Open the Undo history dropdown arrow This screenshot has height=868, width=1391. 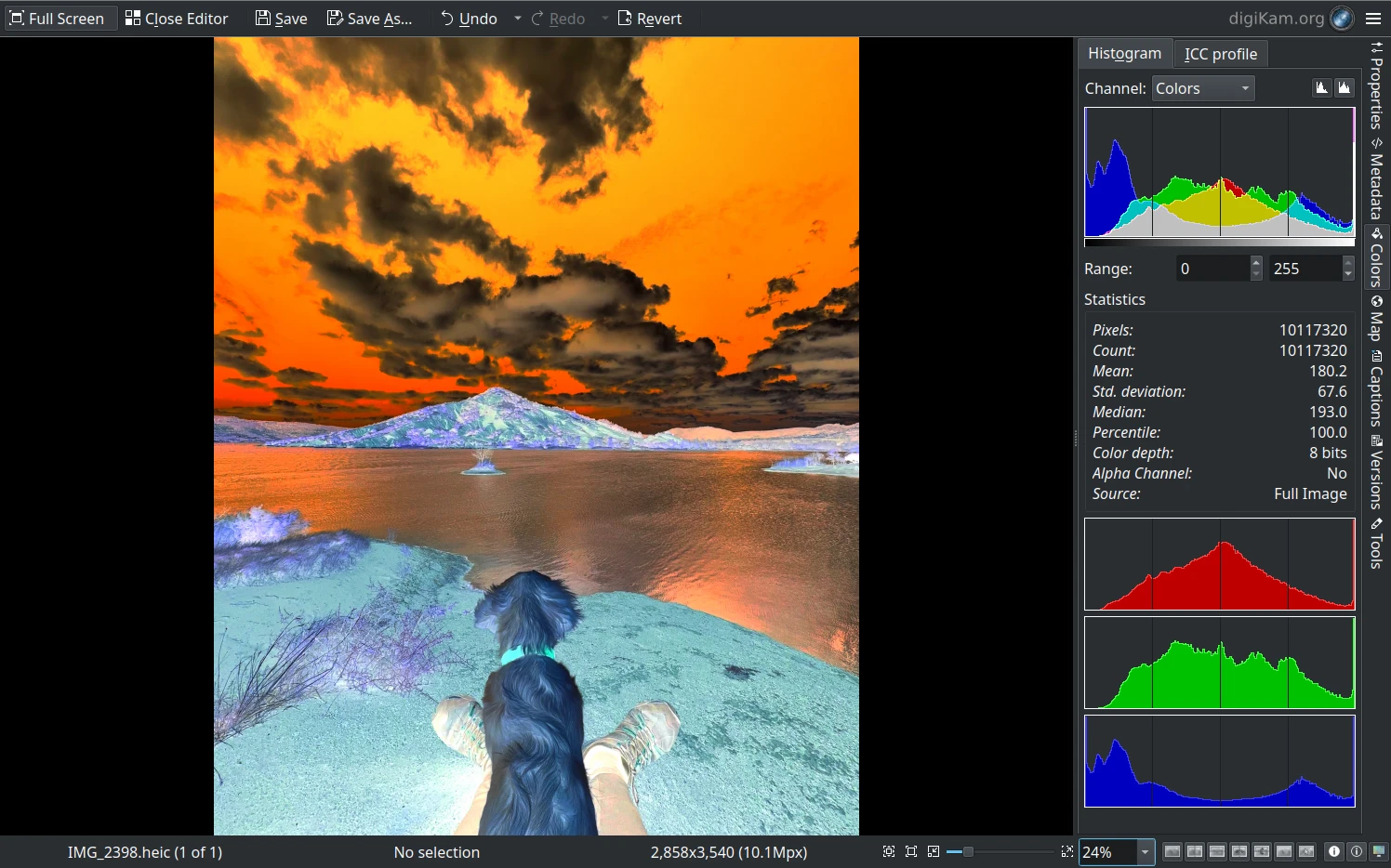517,18
